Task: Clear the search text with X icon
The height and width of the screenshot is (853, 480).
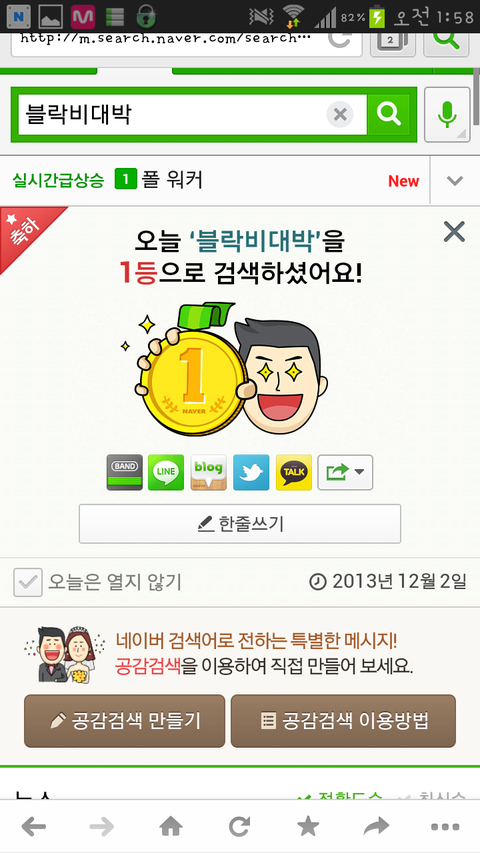Action: pyautogui.click(x=340, y=115)
